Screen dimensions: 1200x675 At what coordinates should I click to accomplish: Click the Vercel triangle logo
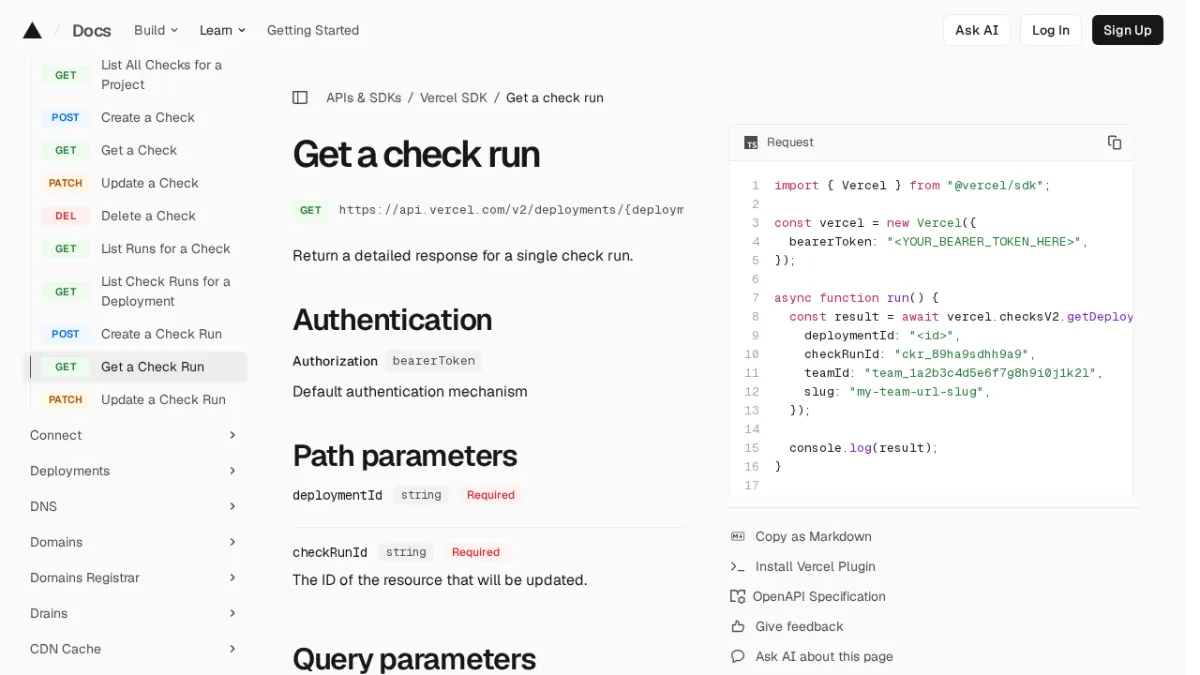32,30
